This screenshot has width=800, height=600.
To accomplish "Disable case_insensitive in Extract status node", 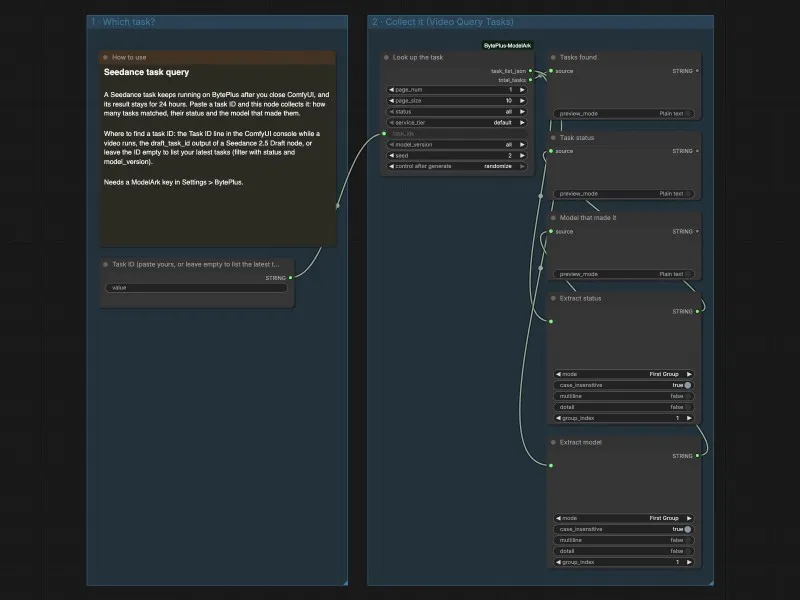I will pos(623,385).
